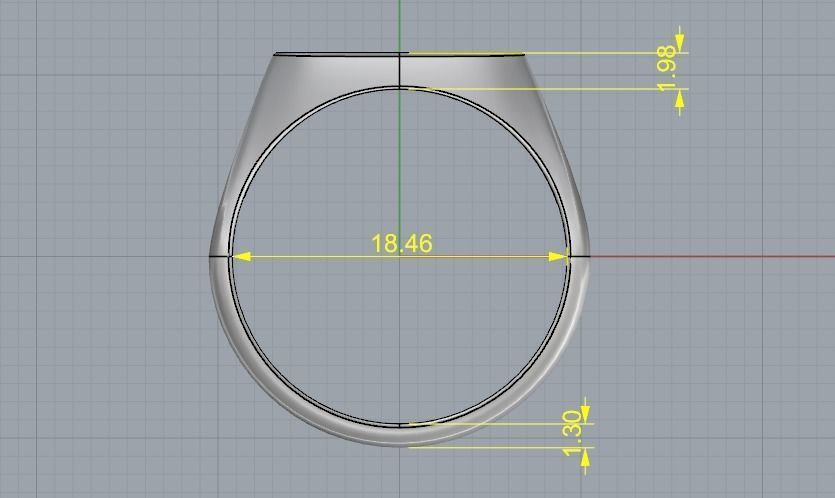Select the 1.98 top thickness dimension text
The image size is (835, 498).
[667, 69]
